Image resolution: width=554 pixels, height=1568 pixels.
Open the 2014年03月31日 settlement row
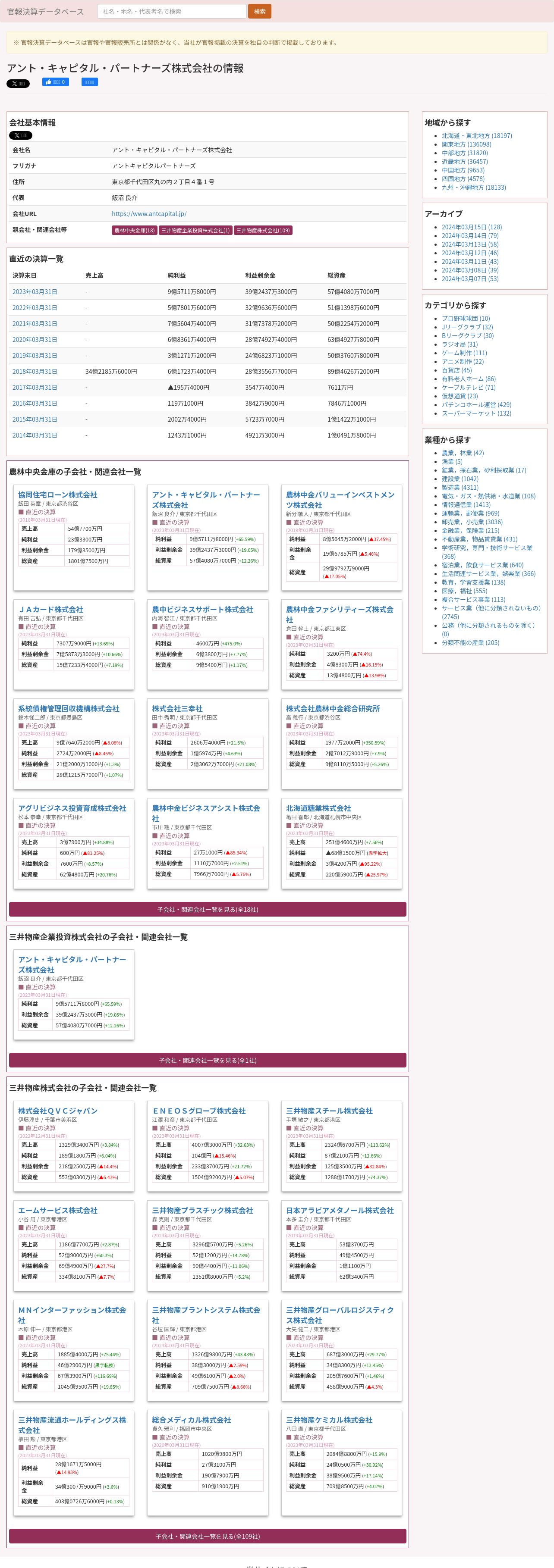click(35, 435)
